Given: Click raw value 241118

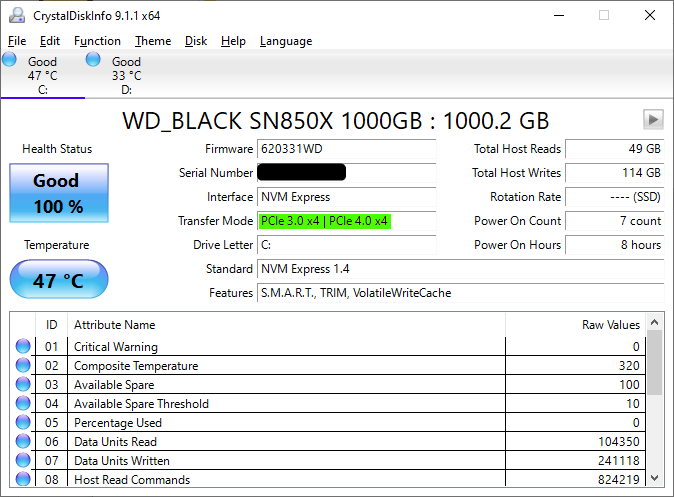Looking at the screenshot, I should click(x=619, y=460).
